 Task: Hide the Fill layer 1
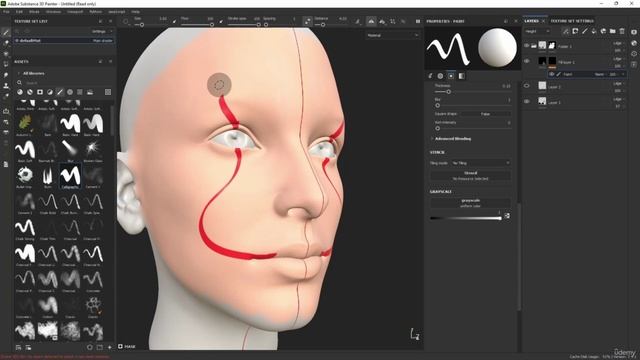tap(527, 61)
